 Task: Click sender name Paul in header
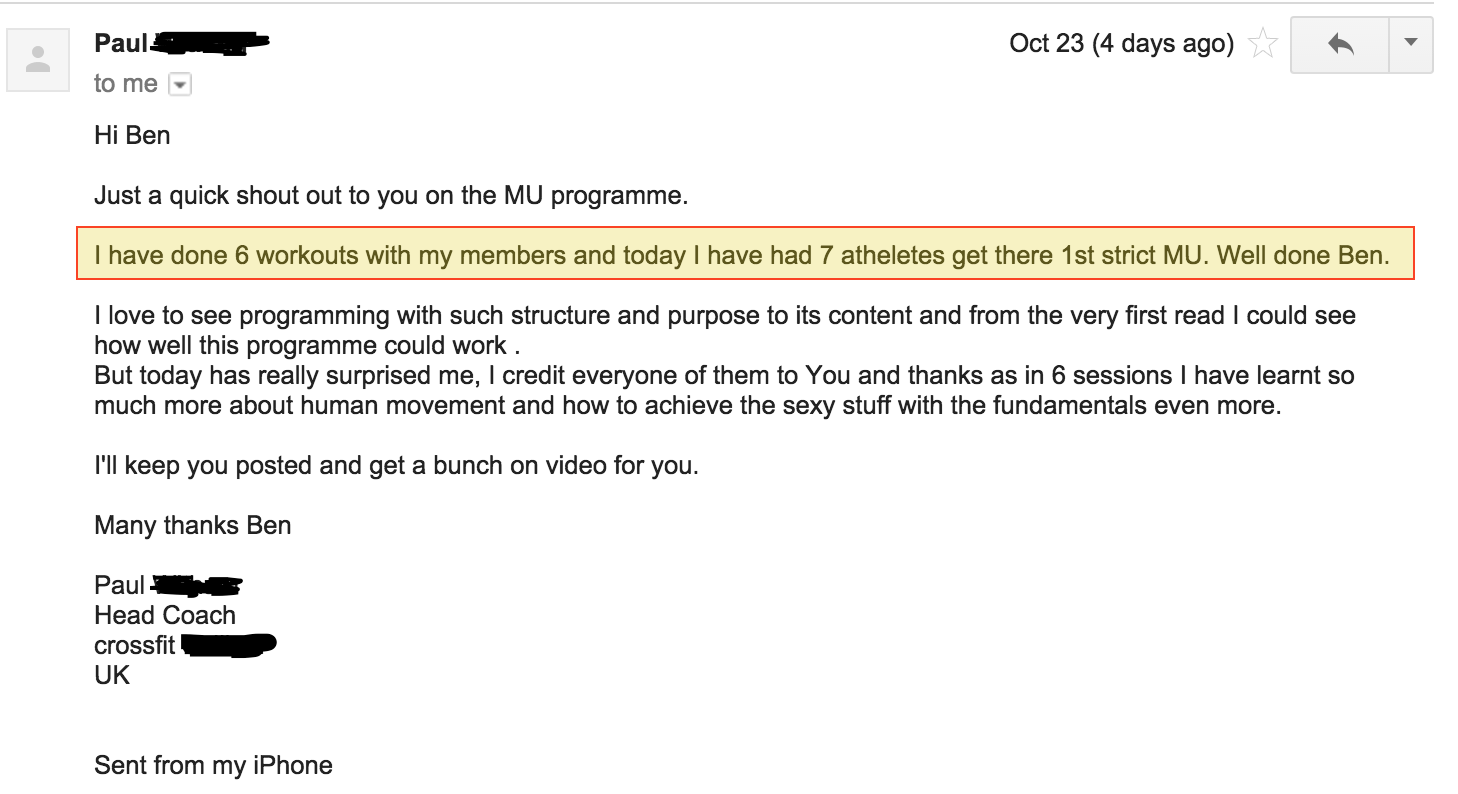[121, 43]
